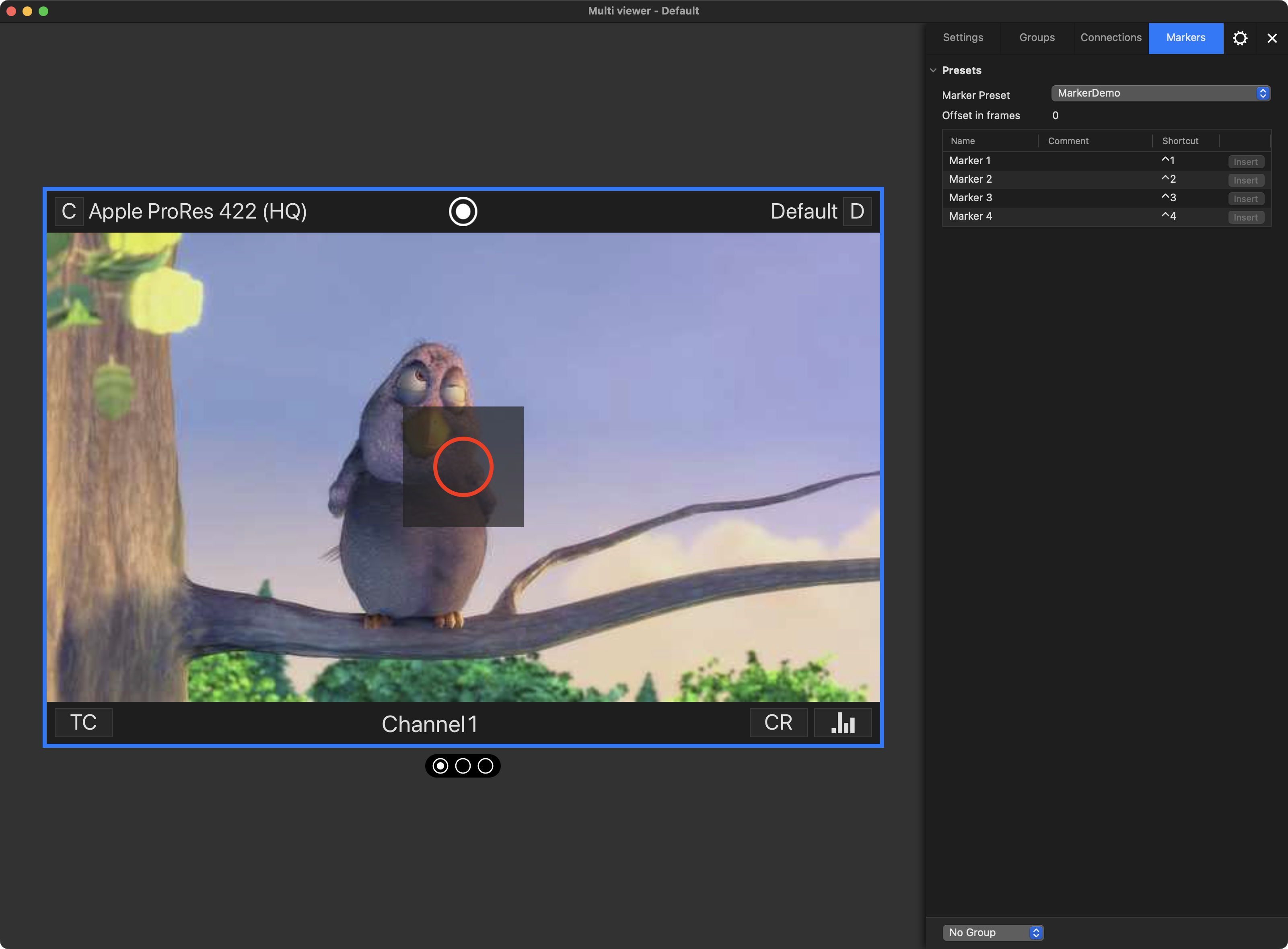Show the audio meter bars icon

[x=843, y=723]
